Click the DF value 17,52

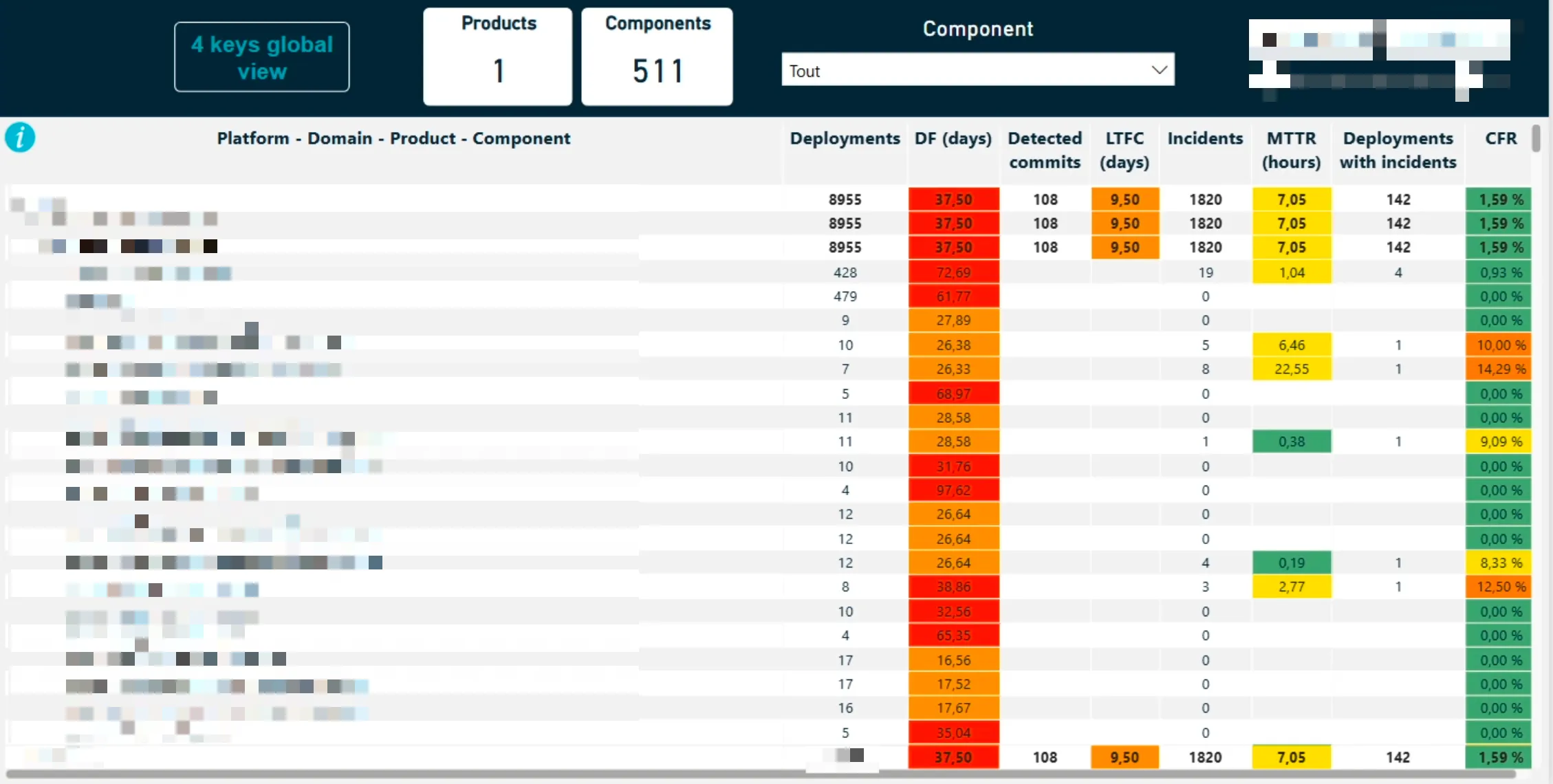(x=953, y=684)
